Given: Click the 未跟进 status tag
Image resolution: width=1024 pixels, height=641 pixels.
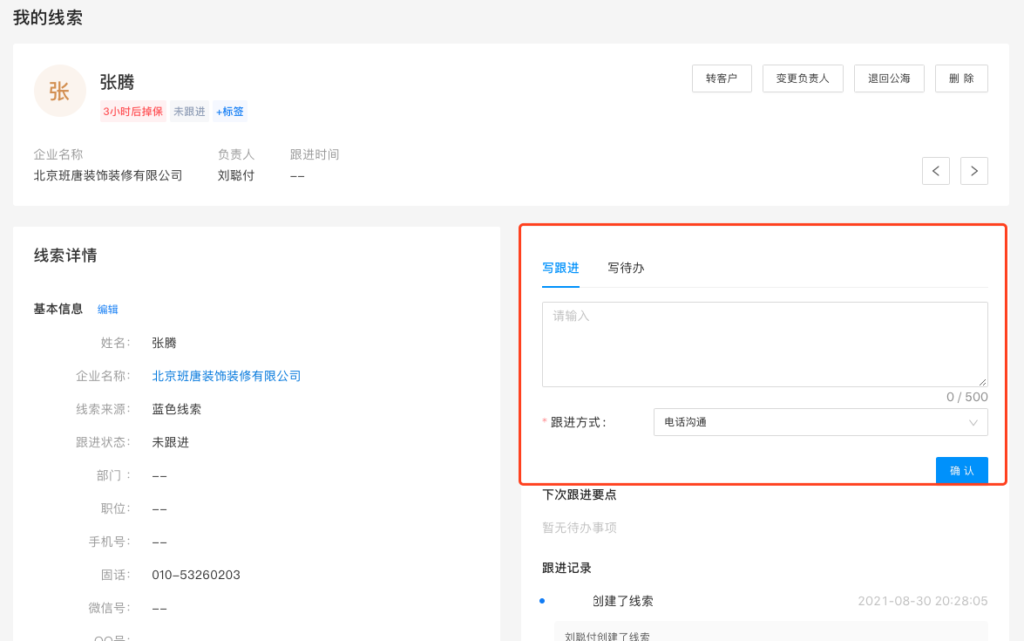Looking at the screenshot, I should (189, 112).
